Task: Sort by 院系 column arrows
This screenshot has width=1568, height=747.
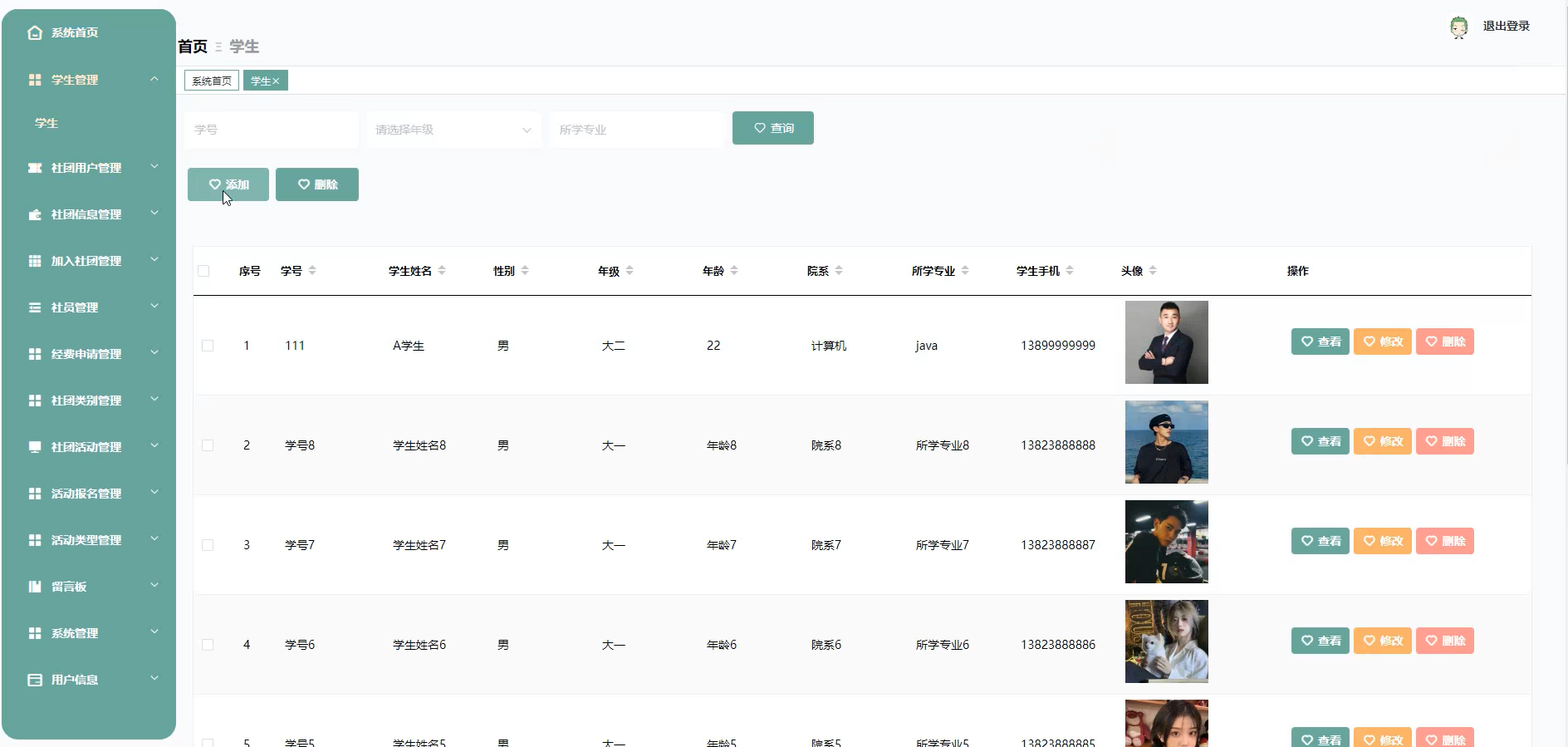Action: pyautogui.click(x=839, y=271)
